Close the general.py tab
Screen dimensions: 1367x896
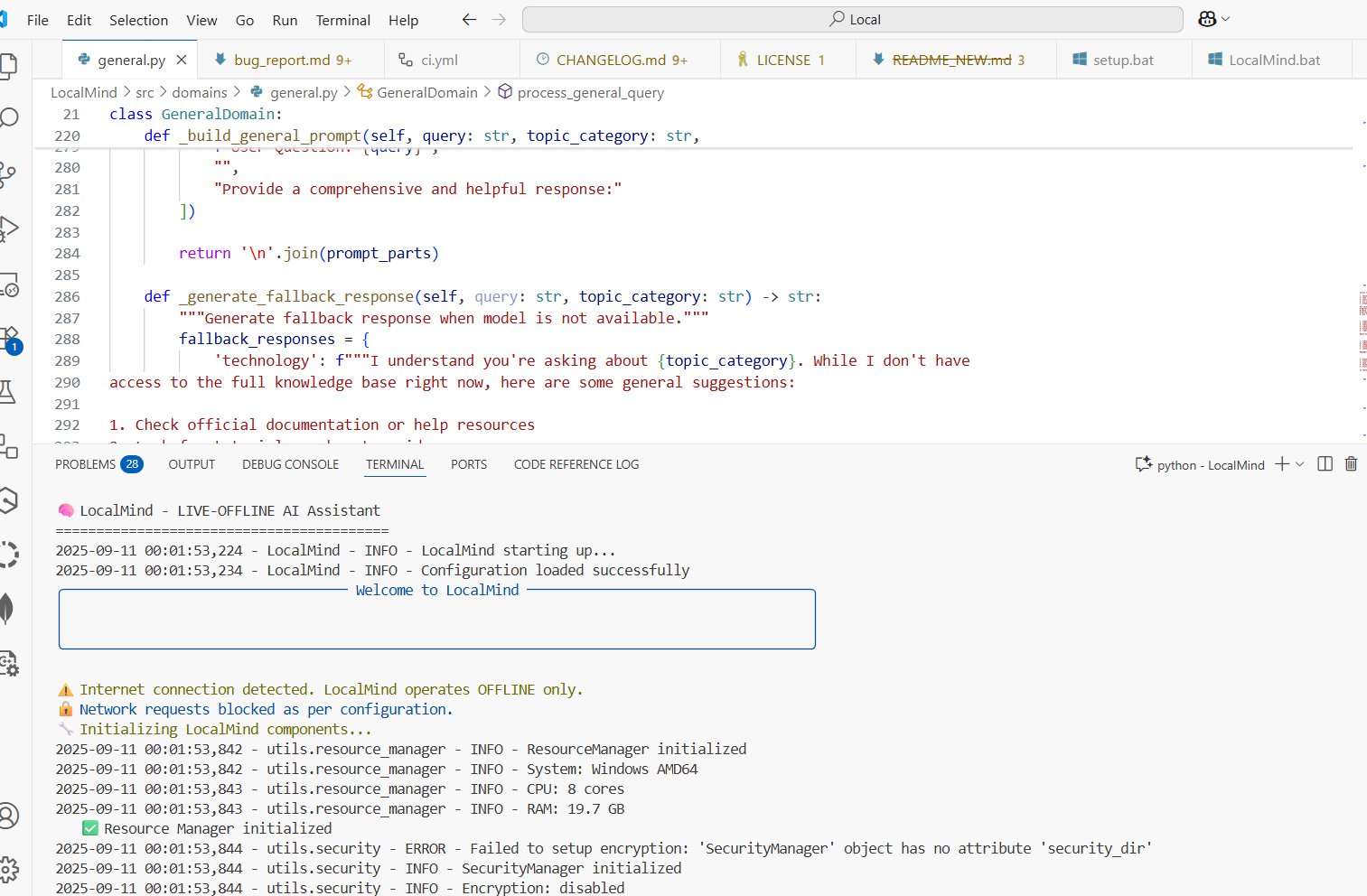182,60
